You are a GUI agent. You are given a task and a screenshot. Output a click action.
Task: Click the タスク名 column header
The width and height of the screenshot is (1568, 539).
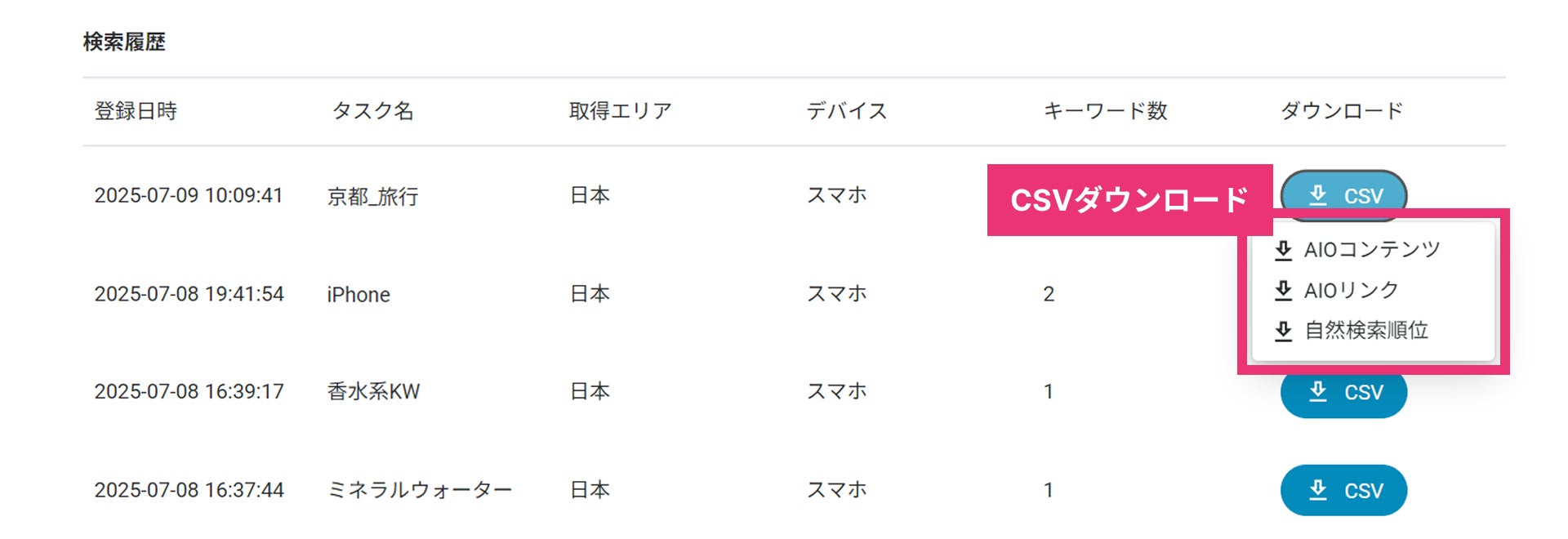[x=372, y=111]
